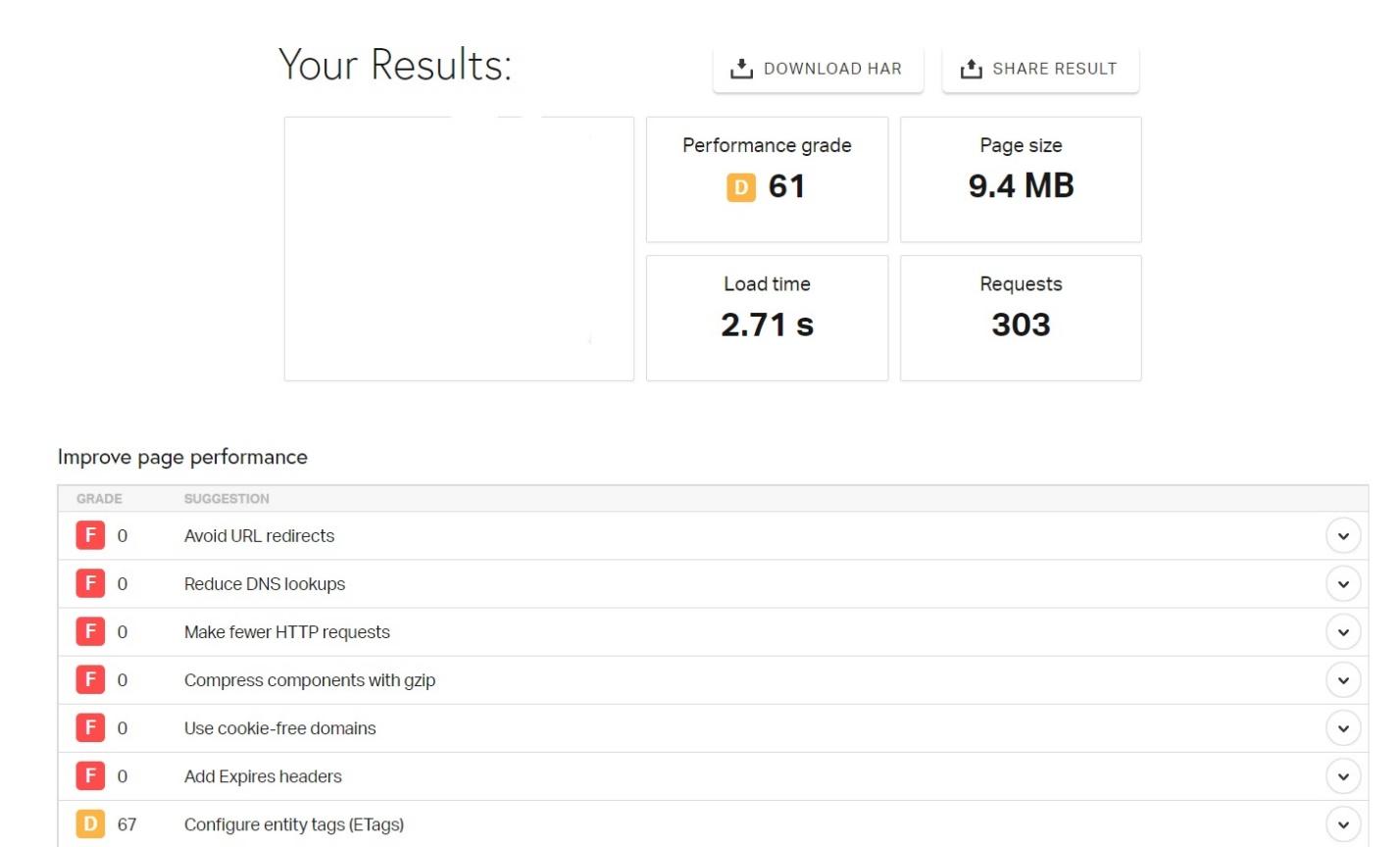Screen dimensions: 1400x847
Task: Click the DOWNLOAD HAR button
Action: 818,69
